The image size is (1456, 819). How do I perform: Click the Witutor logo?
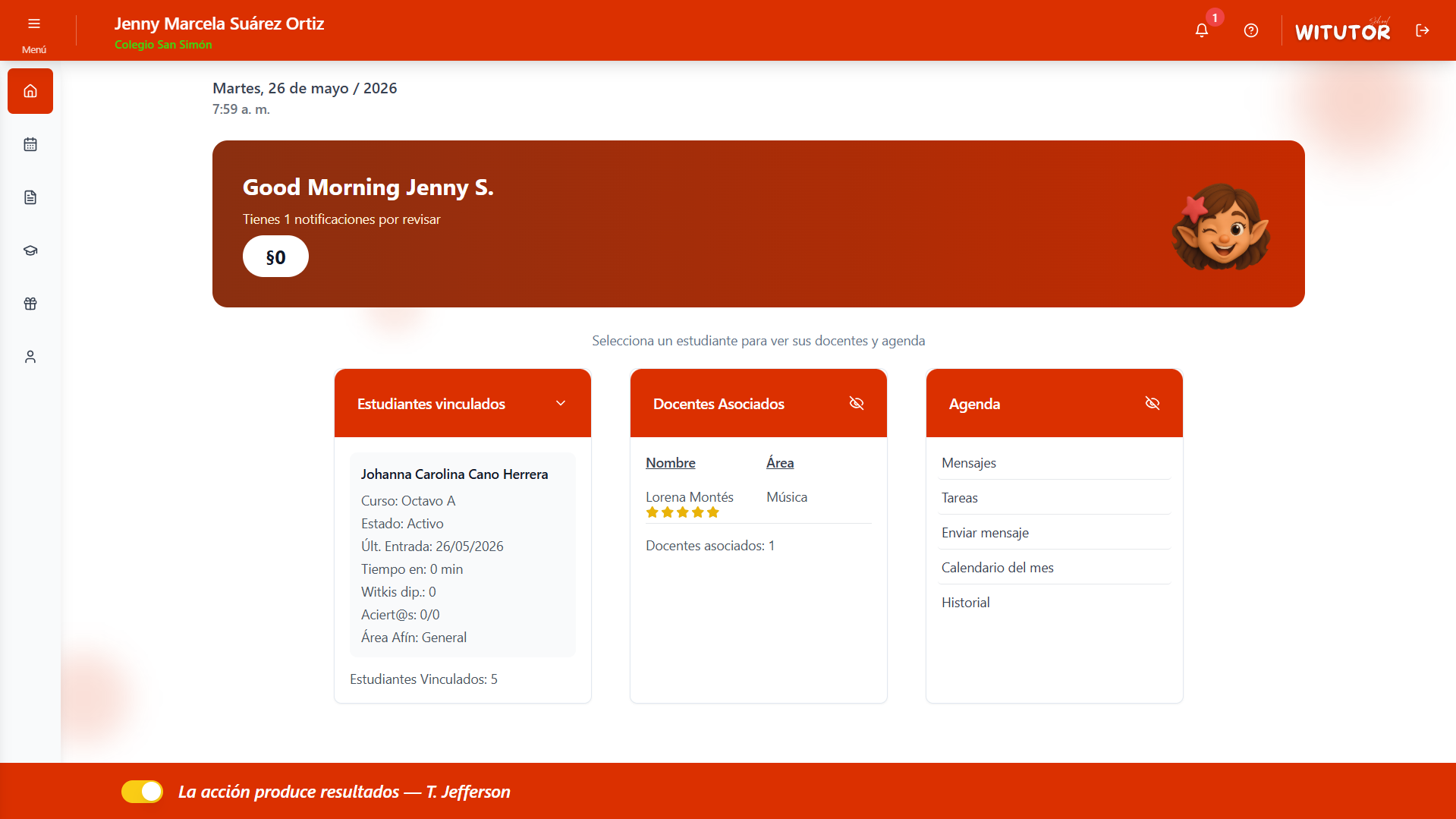(x=1342, y=30)
